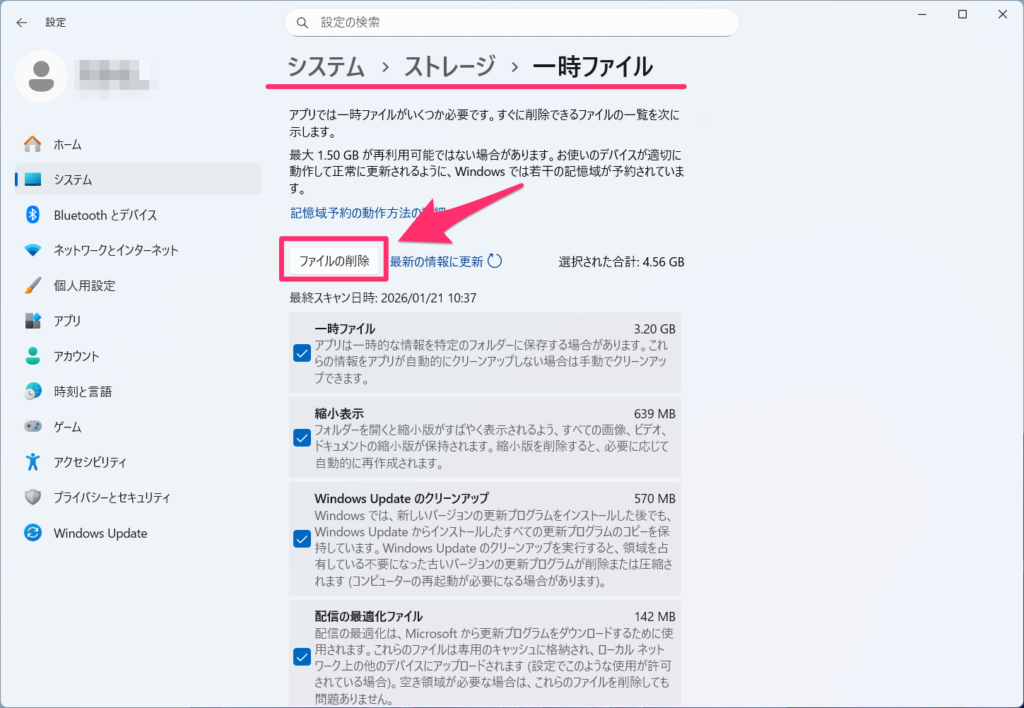The width and height of the screenshot is (1024, 708).
Task: Click the 設定の検索 search box
Action: click(x=512, y=22)
